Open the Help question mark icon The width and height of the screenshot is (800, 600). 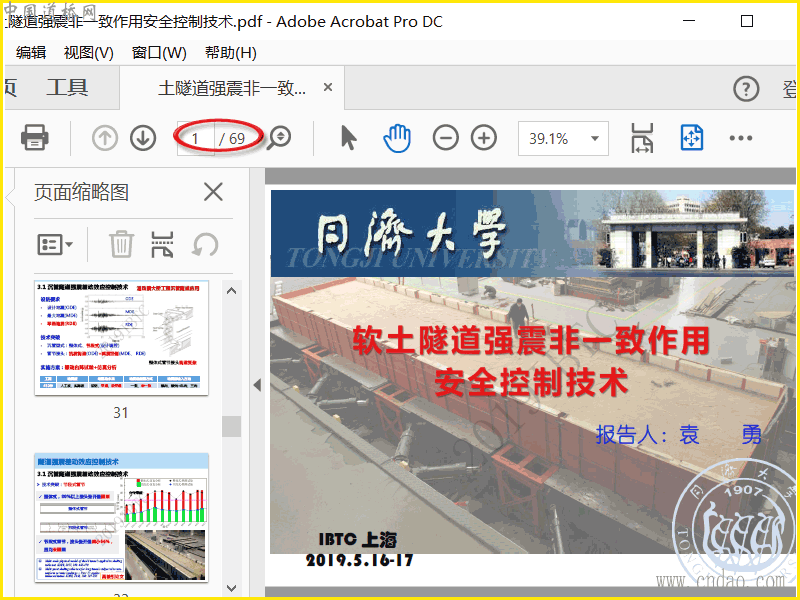tap(746, 89)
